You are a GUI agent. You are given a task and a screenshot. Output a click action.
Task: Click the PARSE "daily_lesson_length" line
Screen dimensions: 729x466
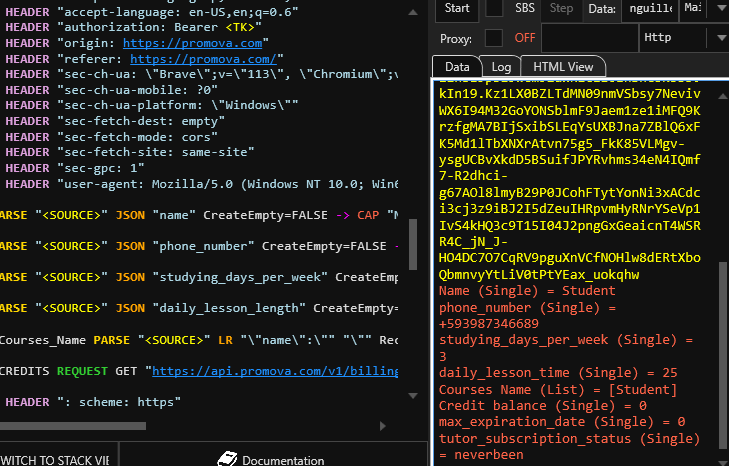click(199, 308)
